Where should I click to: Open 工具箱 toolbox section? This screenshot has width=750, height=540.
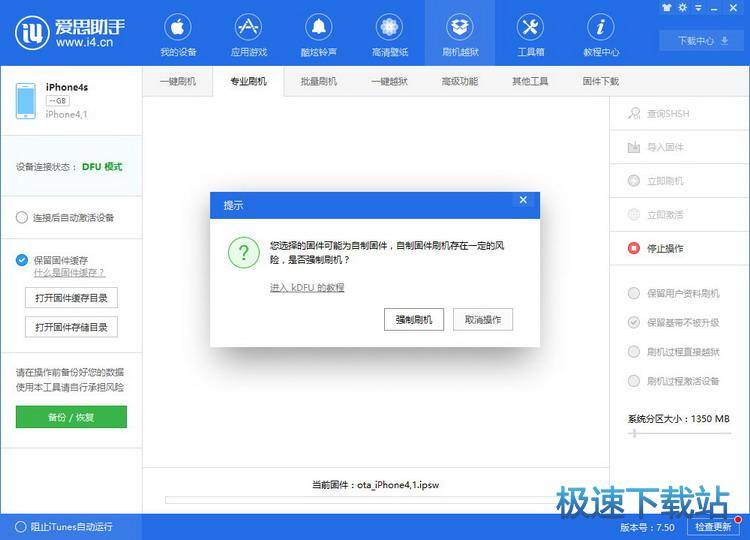coord(530,35)
